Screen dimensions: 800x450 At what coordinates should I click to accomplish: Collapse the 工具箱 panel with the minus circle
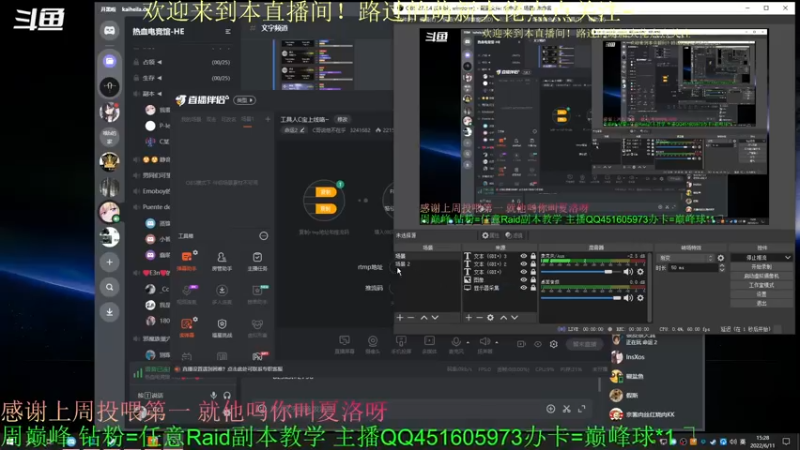coord(263,236)
